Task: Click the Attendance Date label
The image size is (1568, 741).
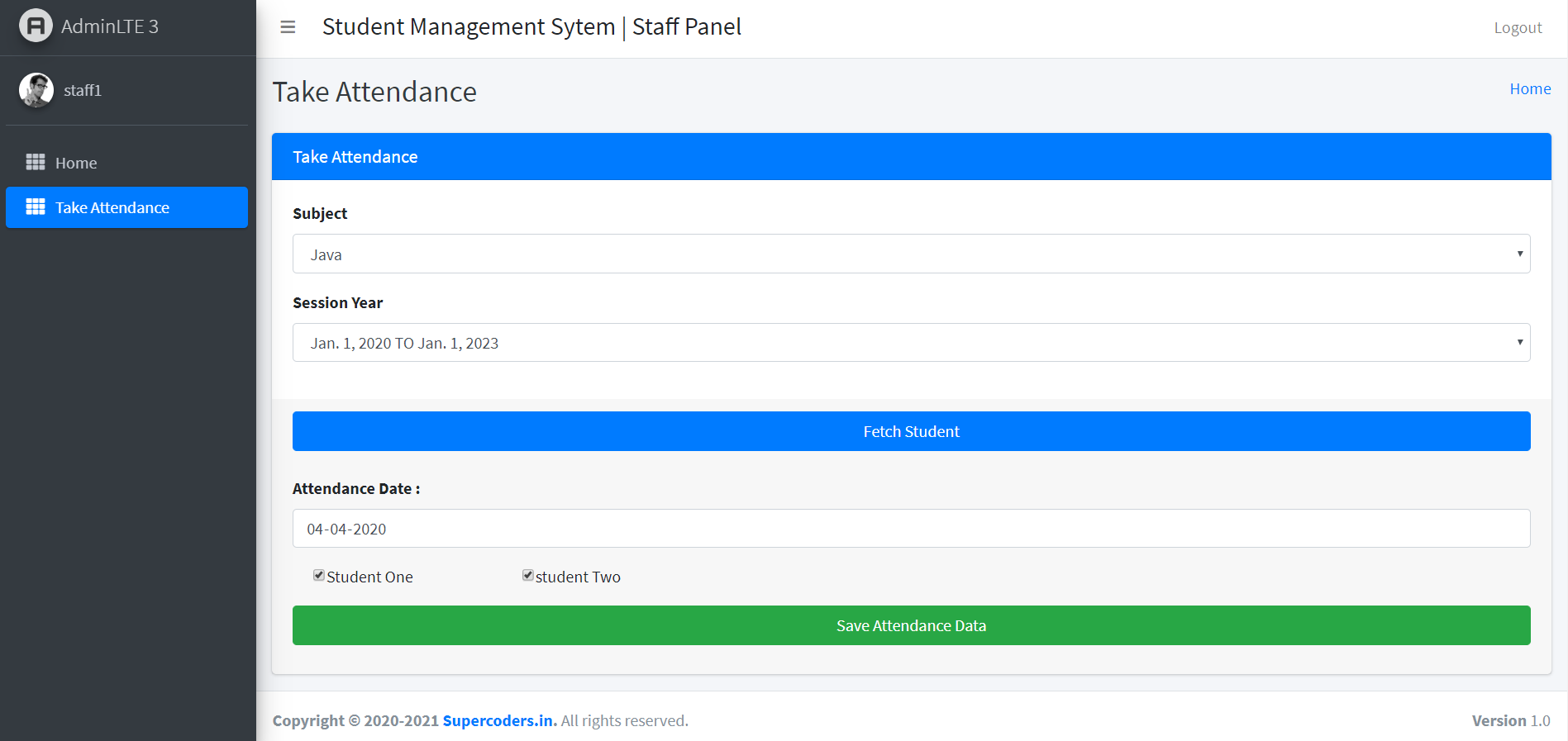Action: 356,488
